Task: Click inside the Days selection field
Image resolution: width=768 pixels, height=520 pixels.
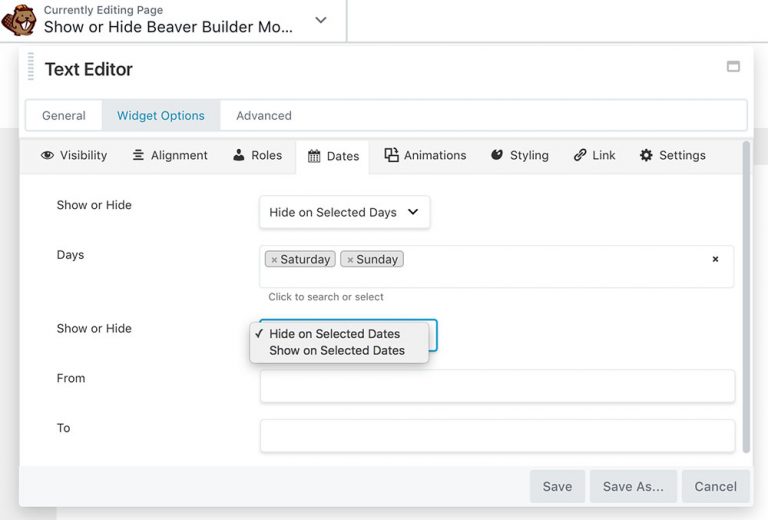Action: 497,266
